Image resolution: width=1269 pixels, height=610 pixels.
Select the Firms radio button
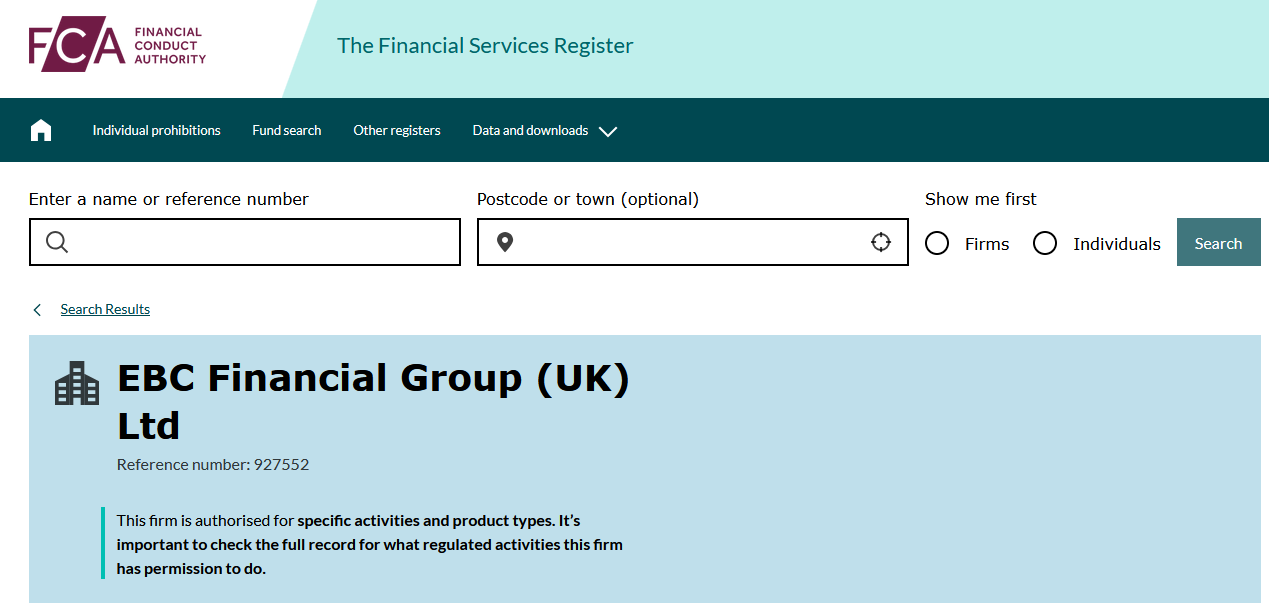(937, 244)
